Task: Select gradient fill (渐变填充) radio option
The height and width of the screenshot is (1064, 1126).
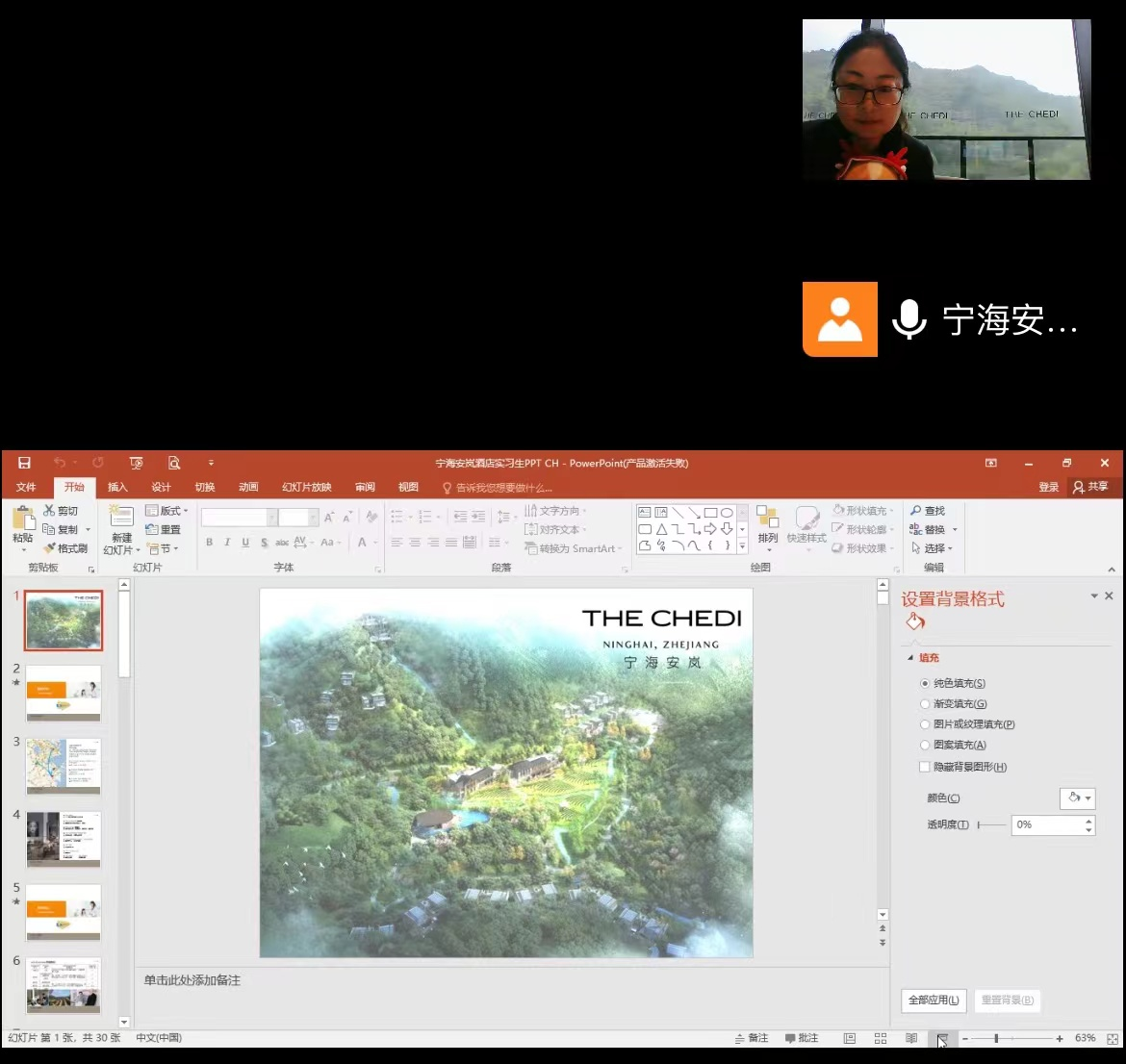Action: (x=925, y=704)
